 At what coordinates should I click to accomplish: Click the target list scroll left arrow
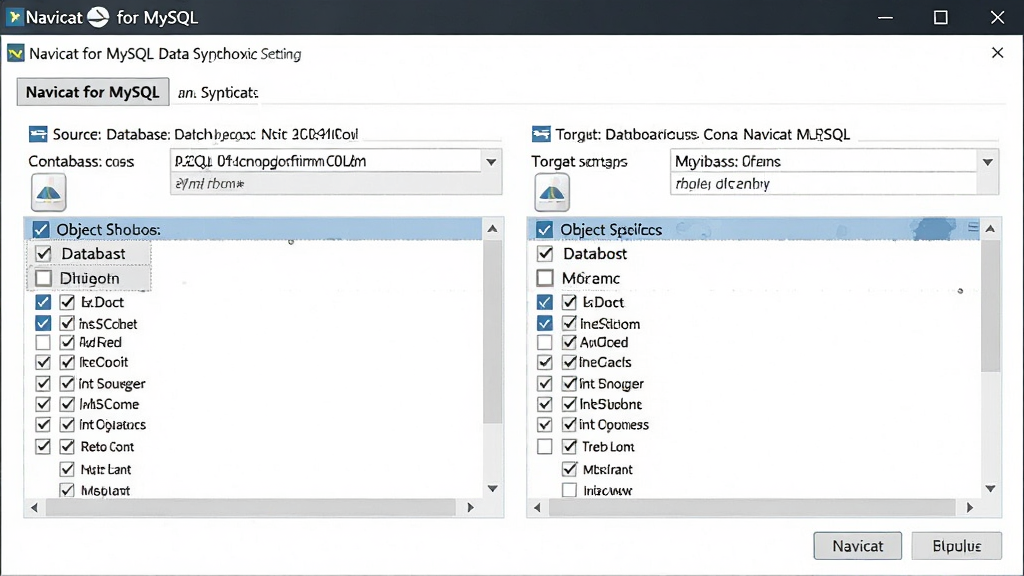[537, 507]
